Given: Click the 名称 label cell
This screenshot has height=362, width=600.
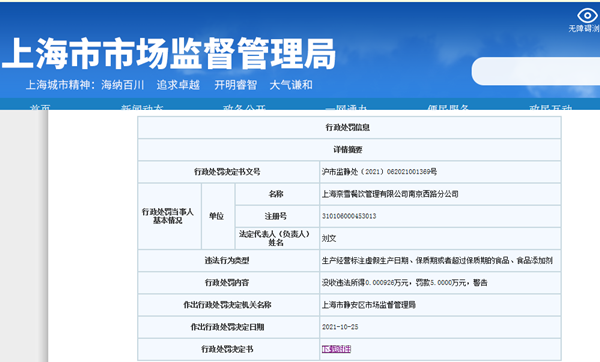Looking at the screenshot, I should pyautogui.click(x=277, y=194).
